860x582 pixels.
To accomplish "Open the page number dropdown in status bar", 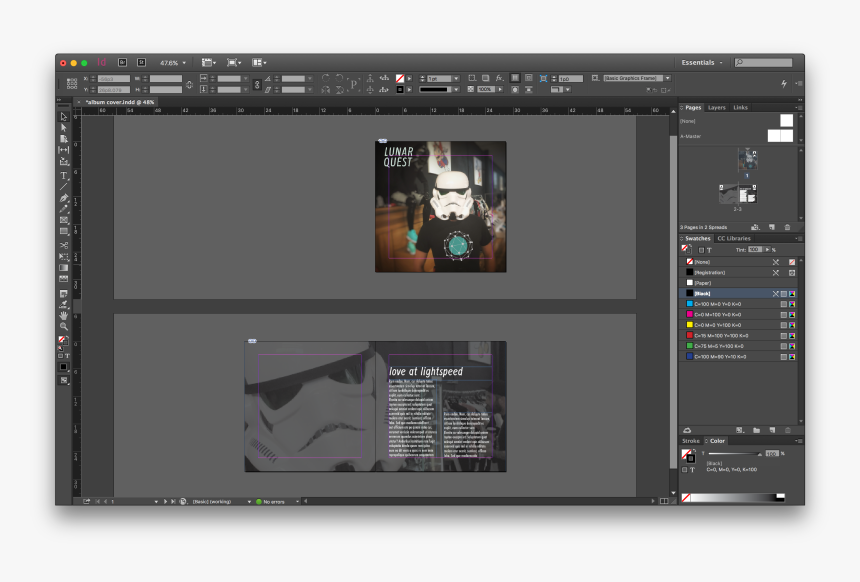I will (x=156, y=501).
